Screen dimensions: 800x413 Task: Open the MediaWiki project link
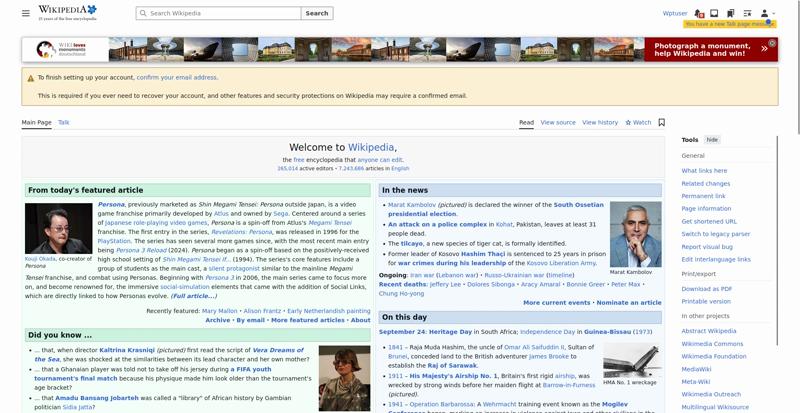pyautogui.click(x=696, y=369)
